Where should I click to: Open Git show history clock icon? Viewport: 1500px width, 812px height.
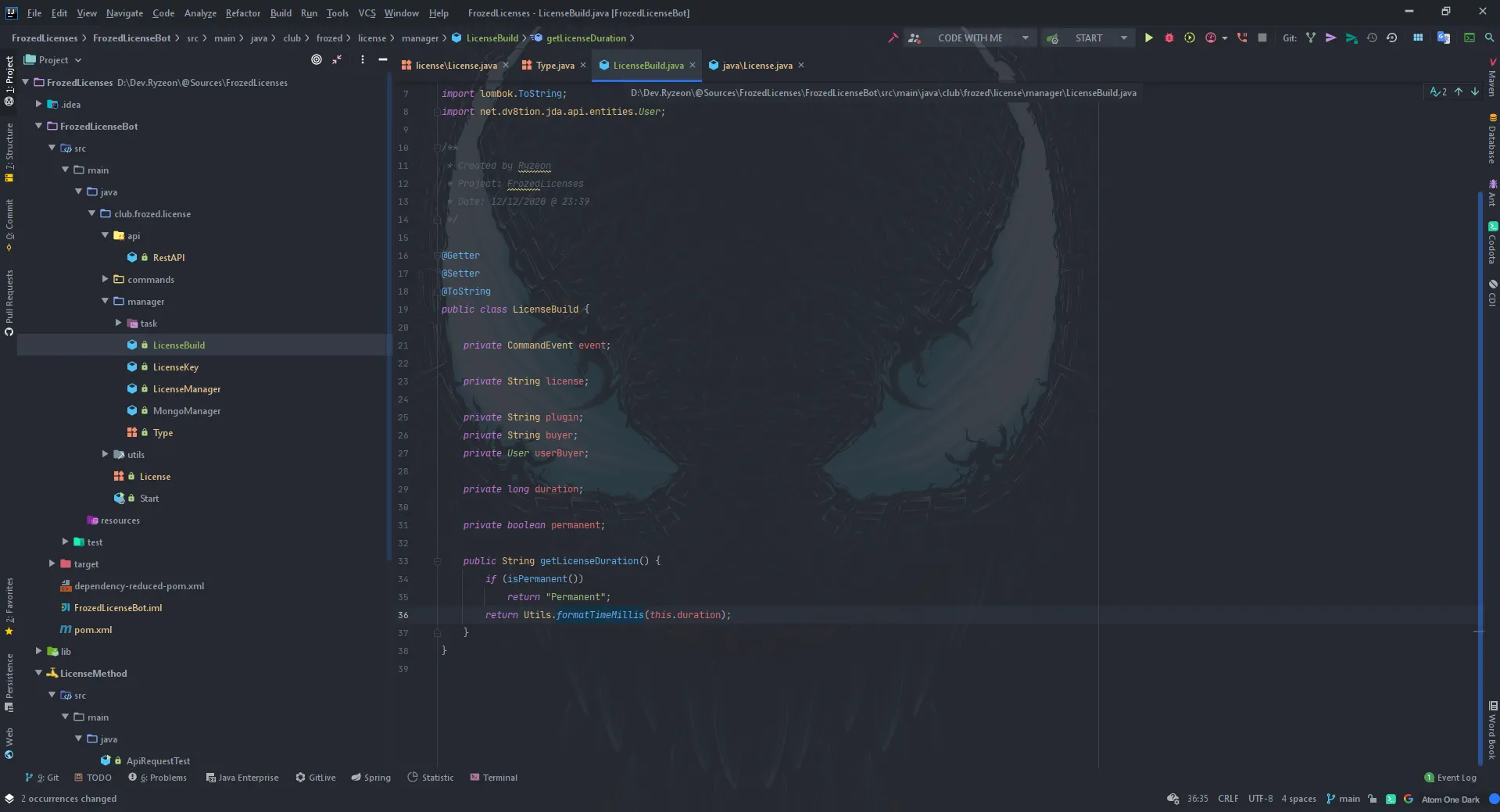1372,38
